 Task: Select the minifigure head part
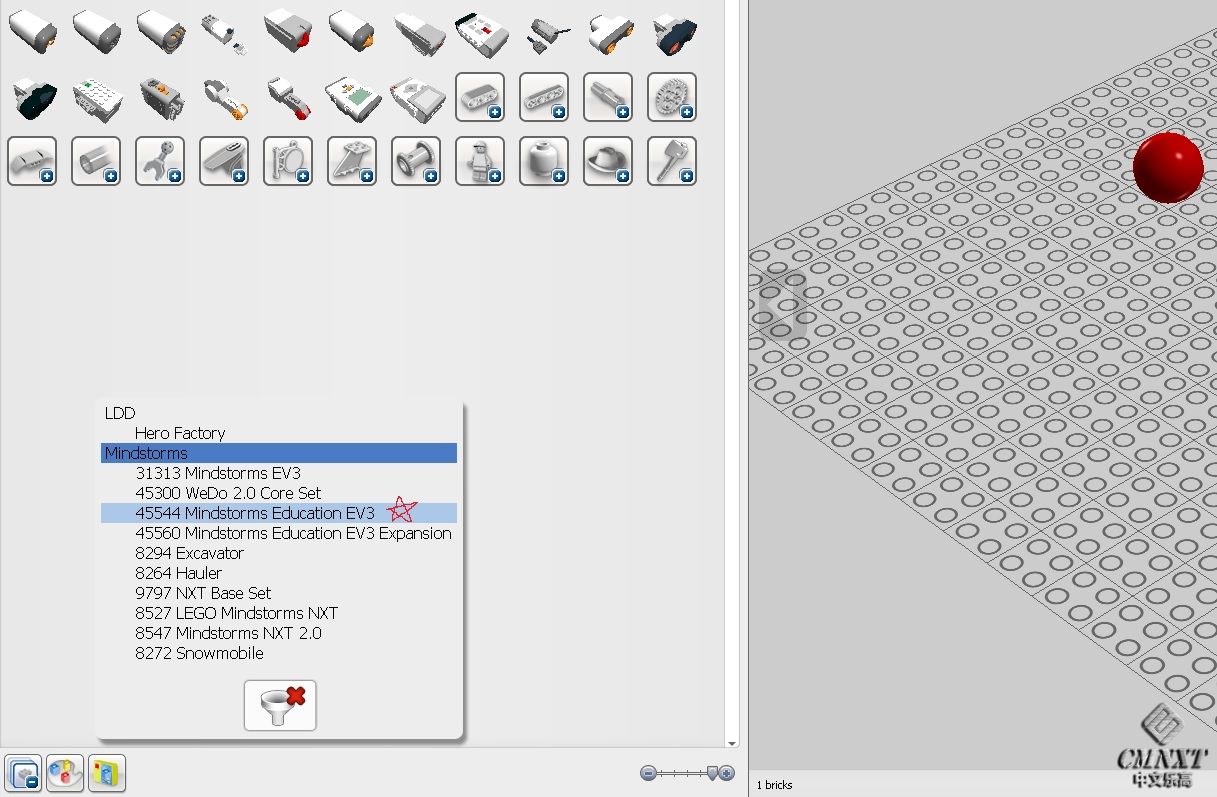point(544,160)
